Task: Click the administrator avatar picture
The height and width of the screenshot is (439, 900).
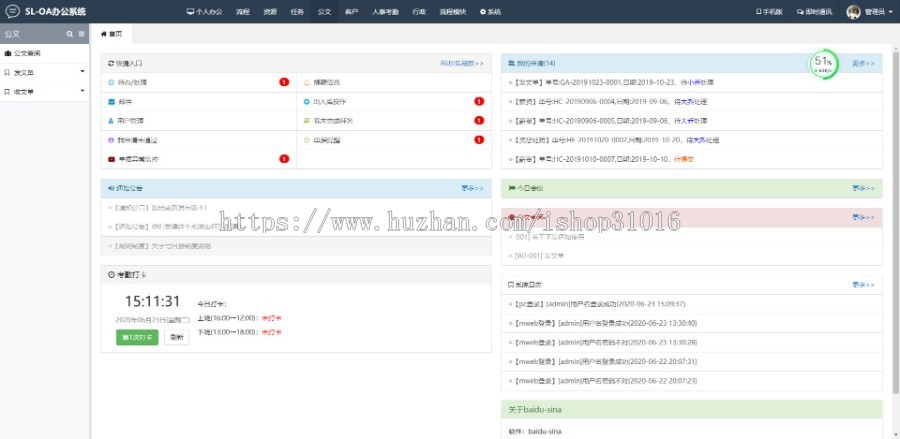Action: pyautogui.click(x=854, y=11)
